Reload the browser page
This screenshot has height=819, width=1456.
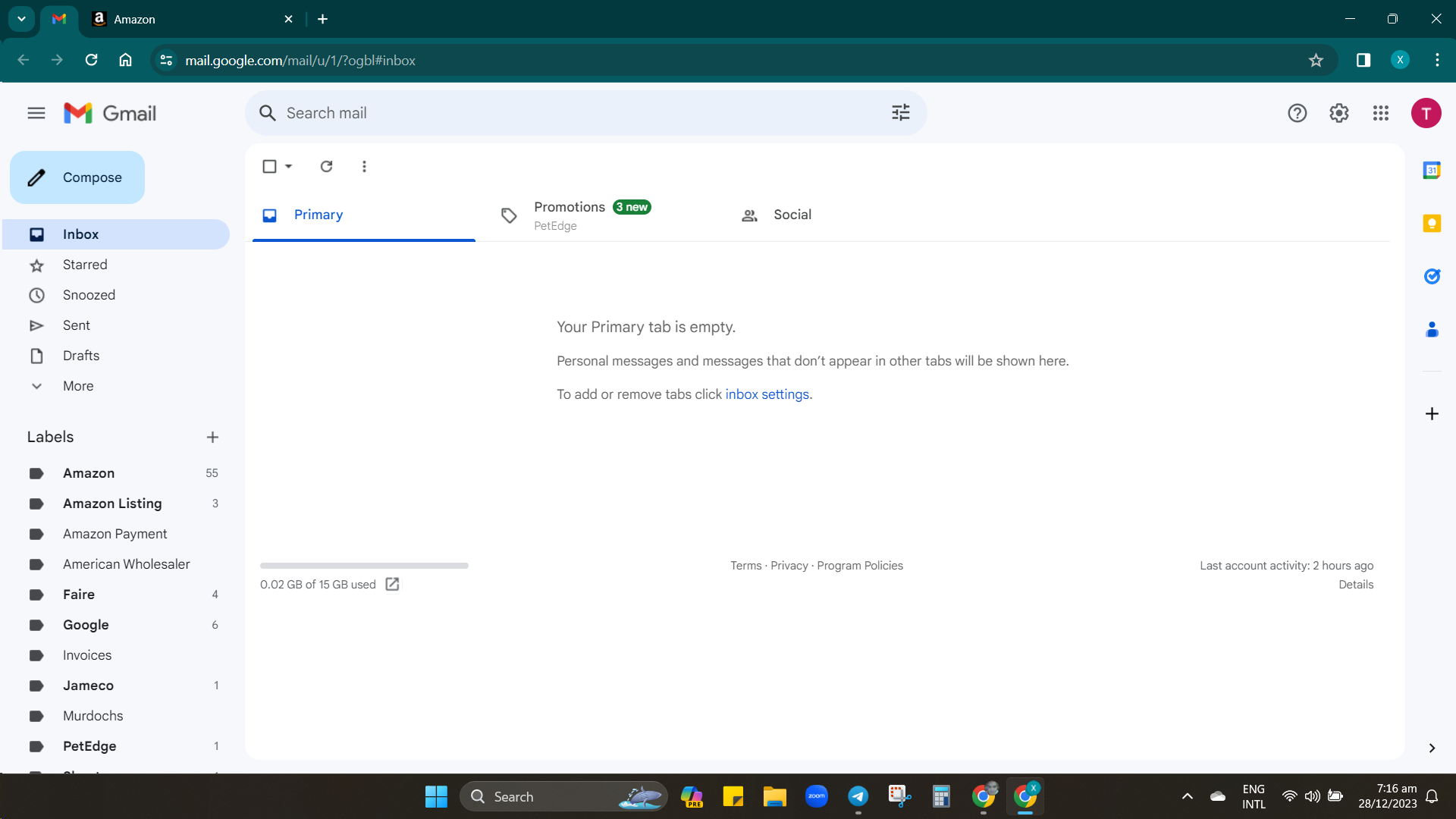click(91, 60)
